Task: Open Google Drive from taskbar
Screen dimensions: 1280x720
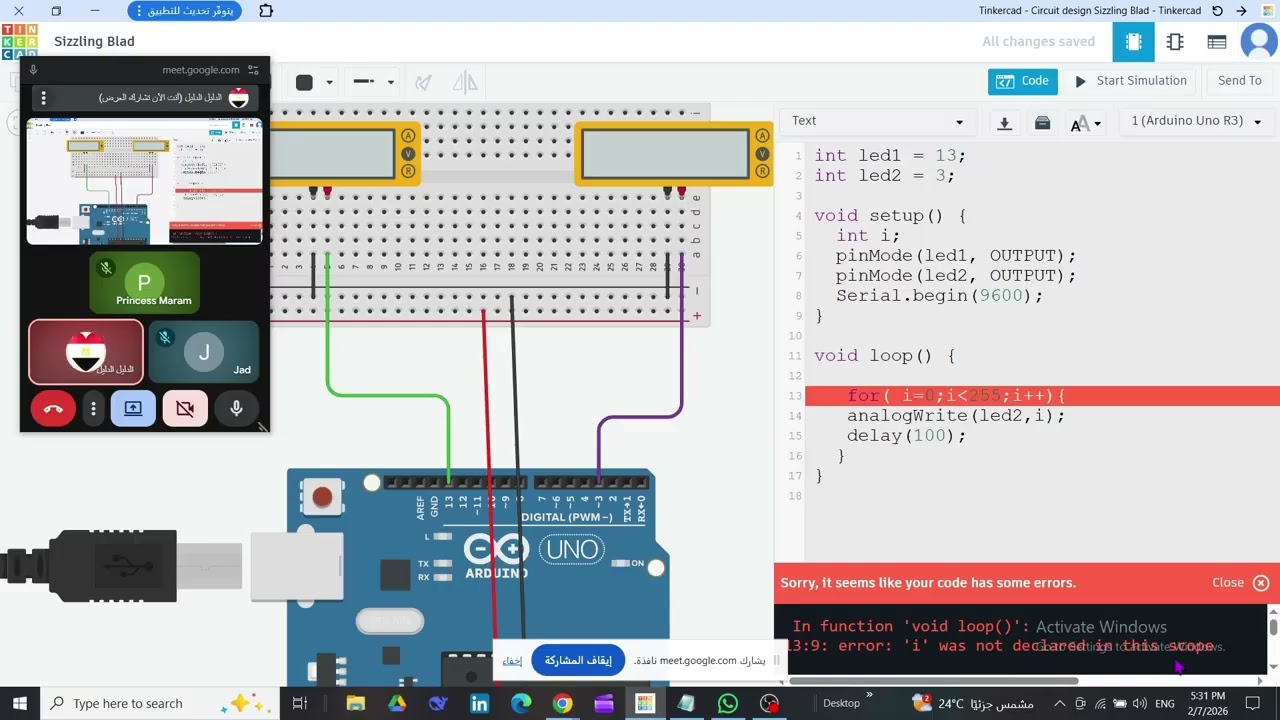Action: click(397, 703)
